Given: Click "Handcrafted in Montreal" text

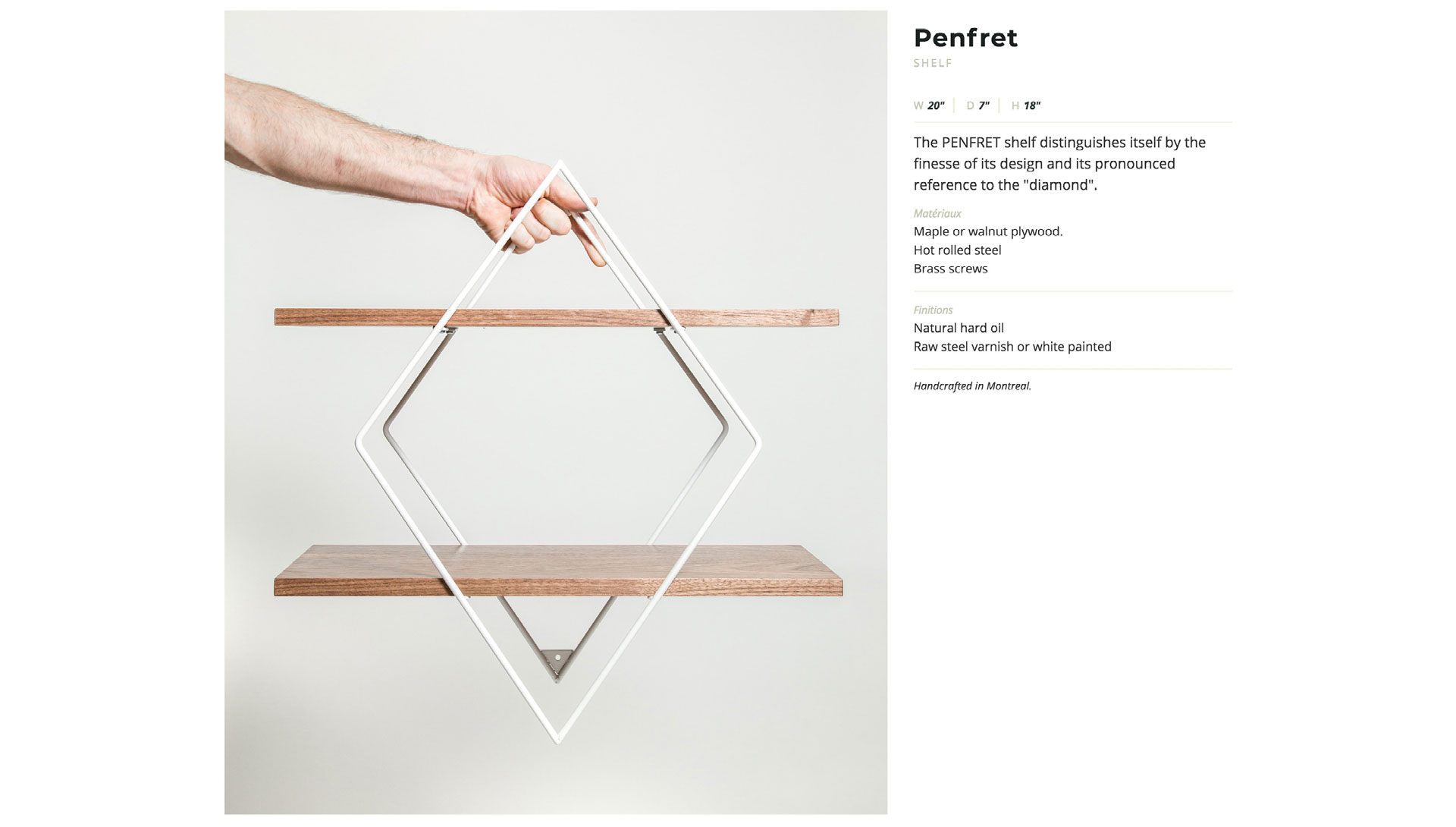Looking at the screenshot, I should (972, 386).
